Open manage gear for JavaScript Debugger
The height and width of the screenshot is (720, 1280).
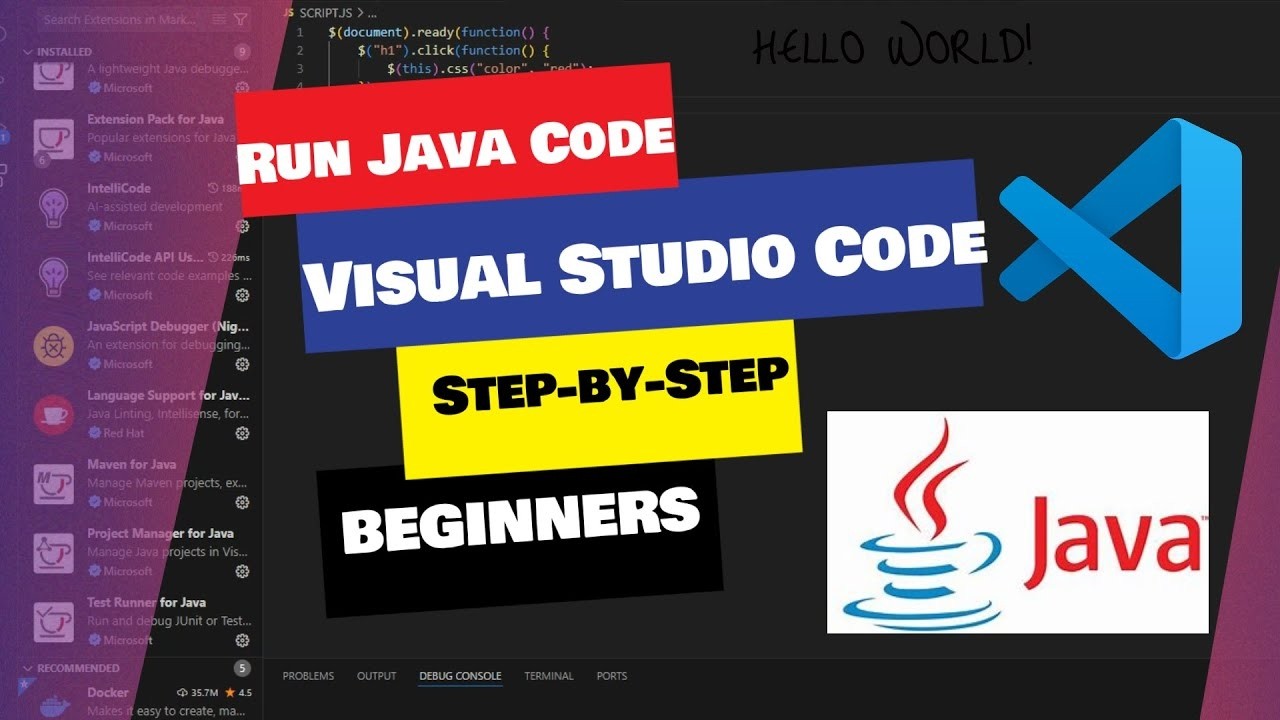pyautogui.click(x=242, y=364)
